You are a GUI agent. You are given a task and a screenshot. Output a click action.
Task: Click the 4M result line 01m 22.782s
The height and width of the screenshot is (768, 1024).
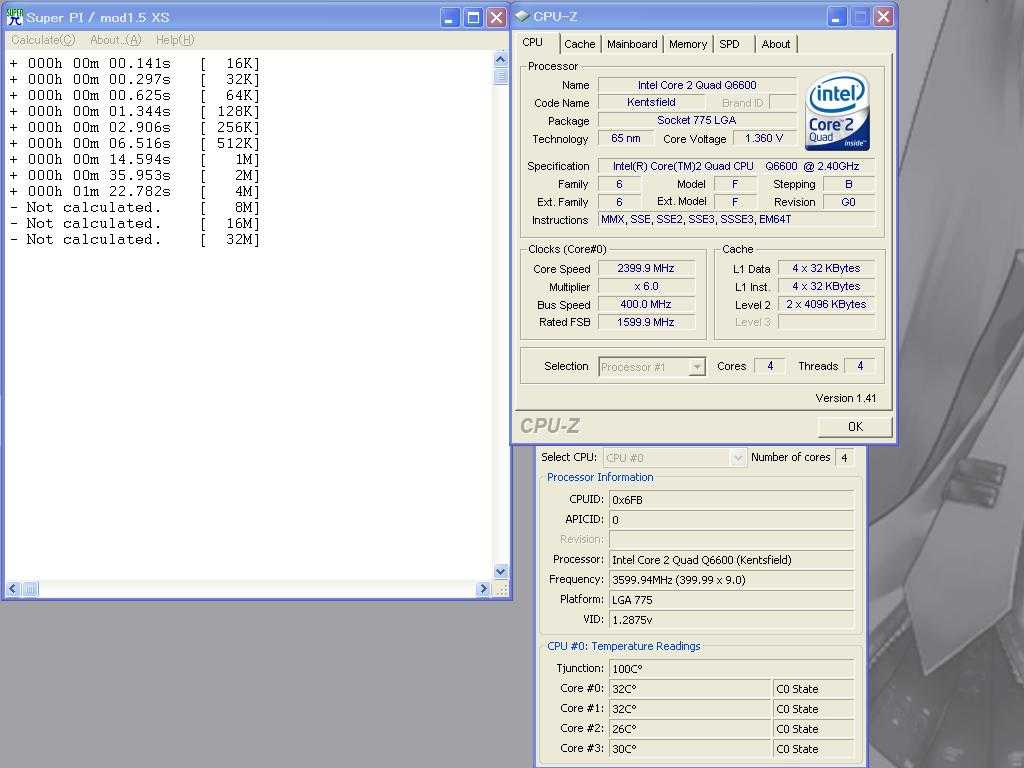[x=135, y=191]
